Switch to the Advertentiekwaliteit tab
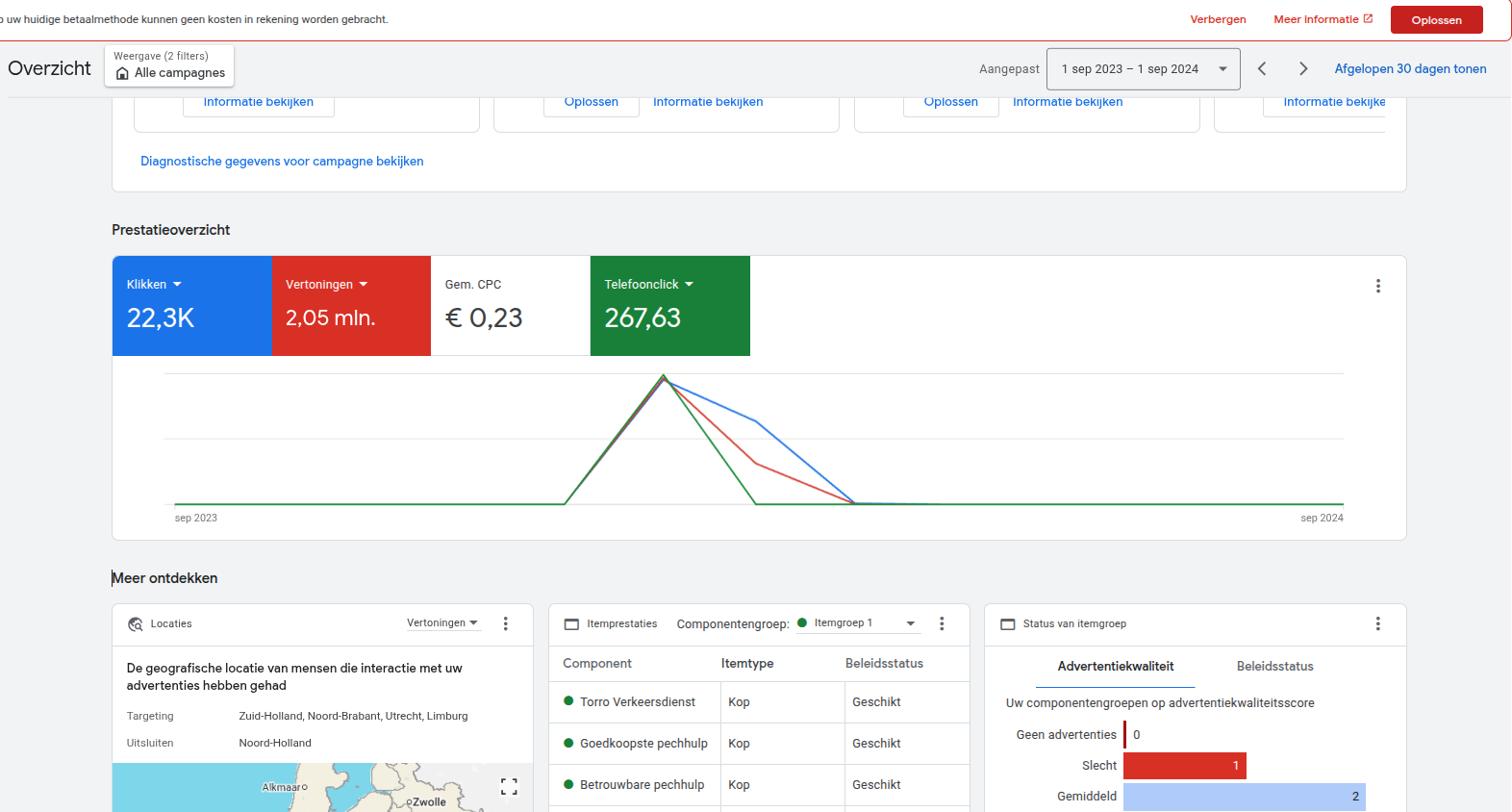Image resolution: width=1512 pixels, height=812 pixels. coord(1116,666)
